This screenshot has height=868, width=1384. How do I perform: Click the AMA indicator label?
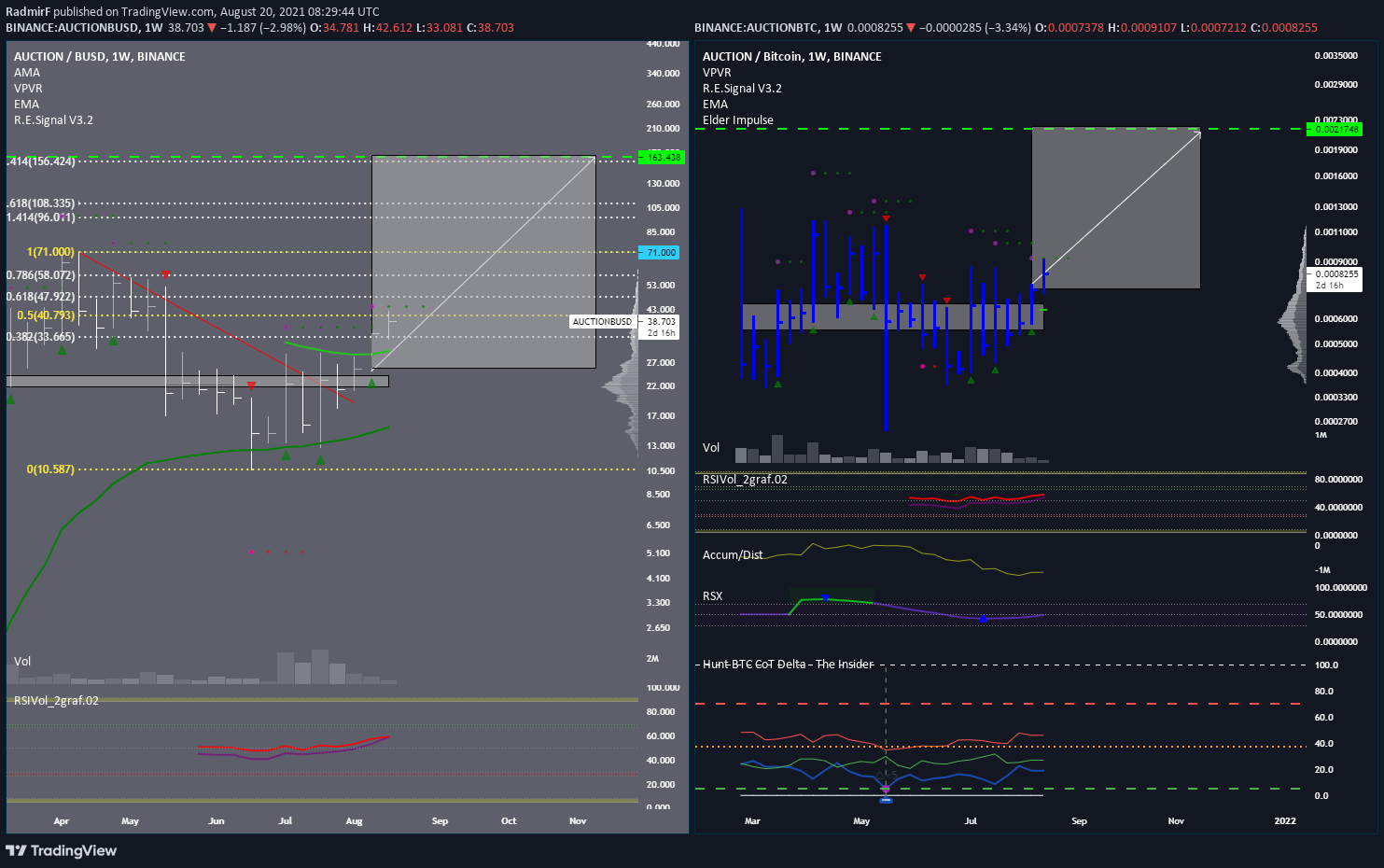(x=27, y=73)
